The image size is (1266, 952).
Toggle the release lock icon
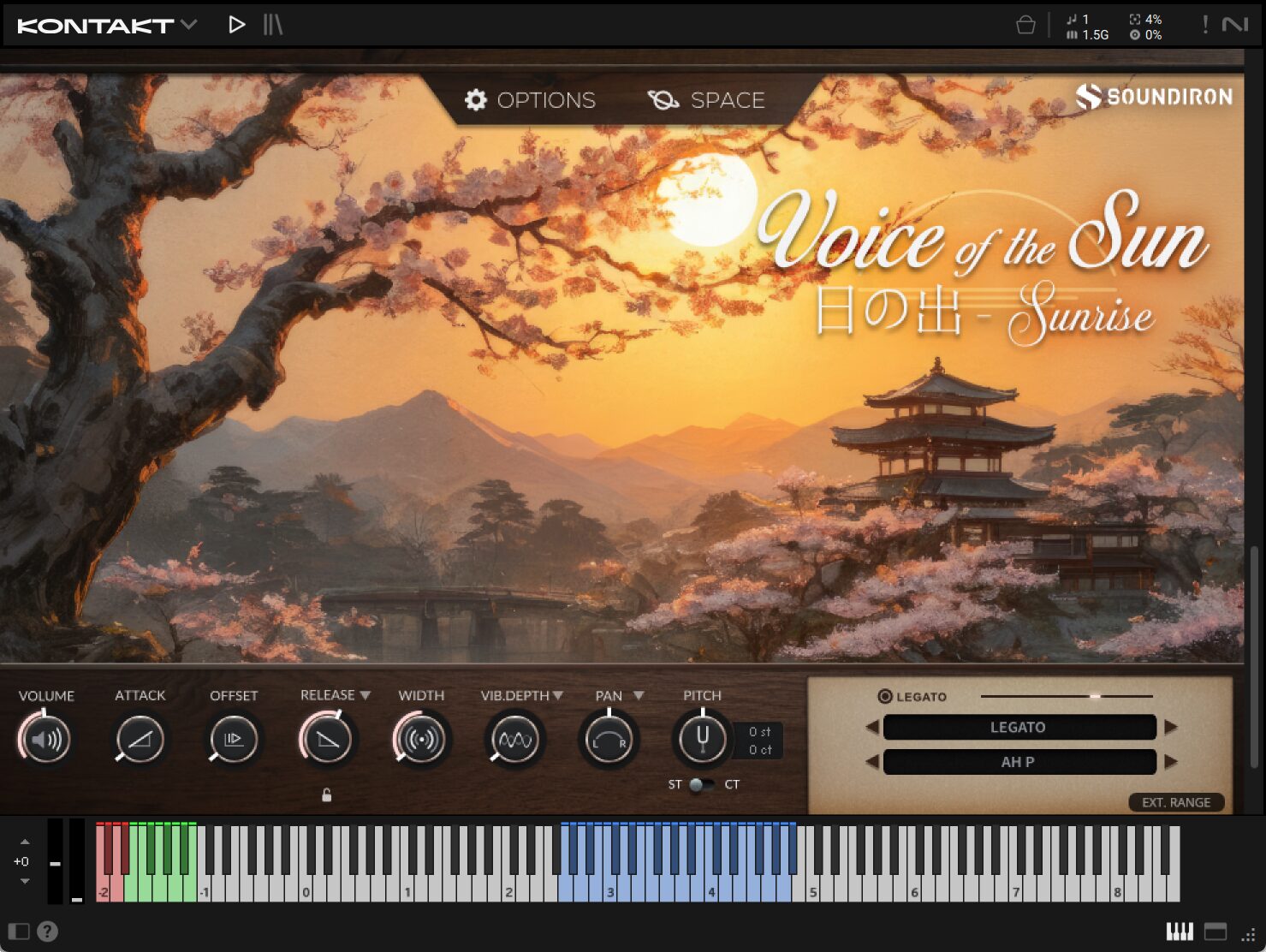click(x=326, y=795)
